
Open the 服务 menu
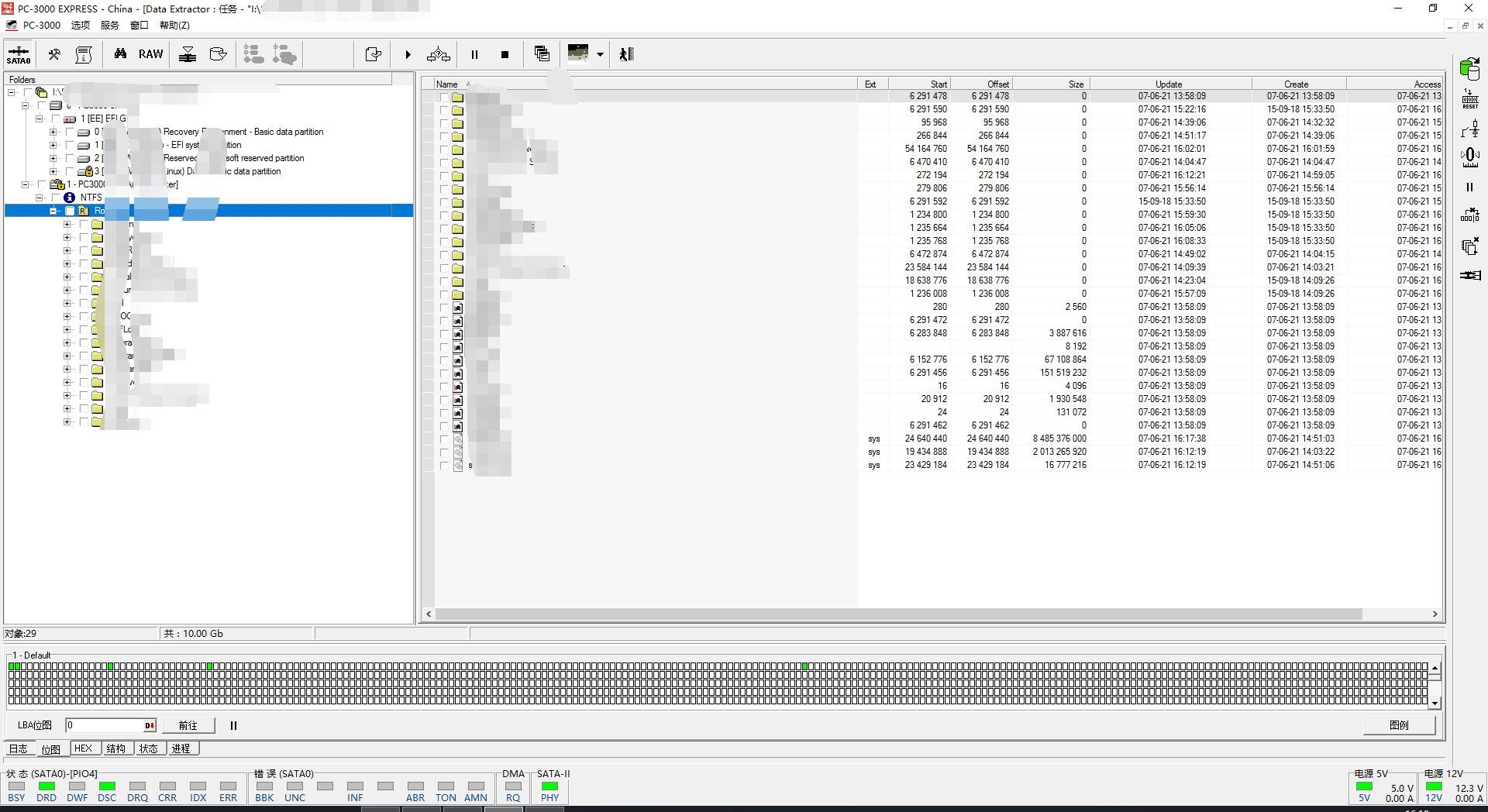coord(109,26)
